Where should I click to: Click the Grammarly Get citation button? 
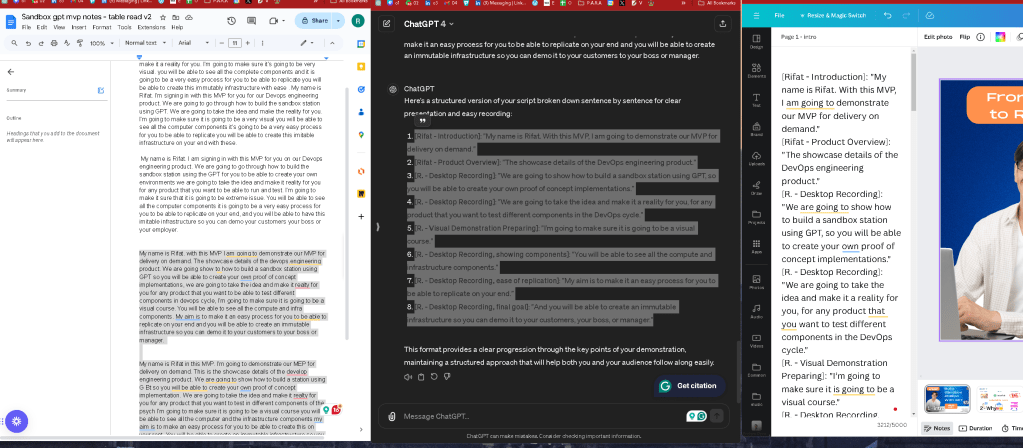(690, 386)
